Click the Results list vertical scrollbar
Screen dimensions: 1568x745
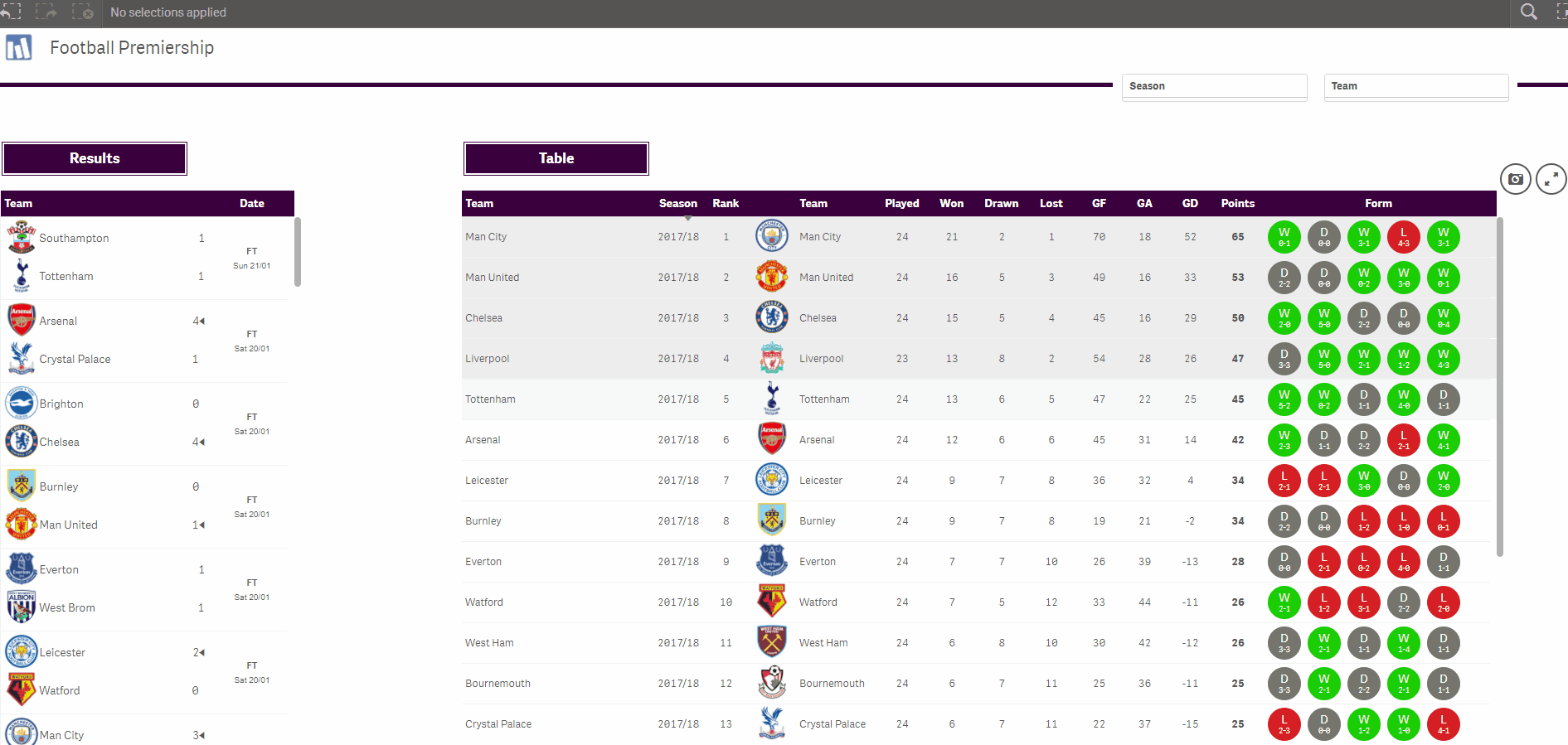coord(297,252)
